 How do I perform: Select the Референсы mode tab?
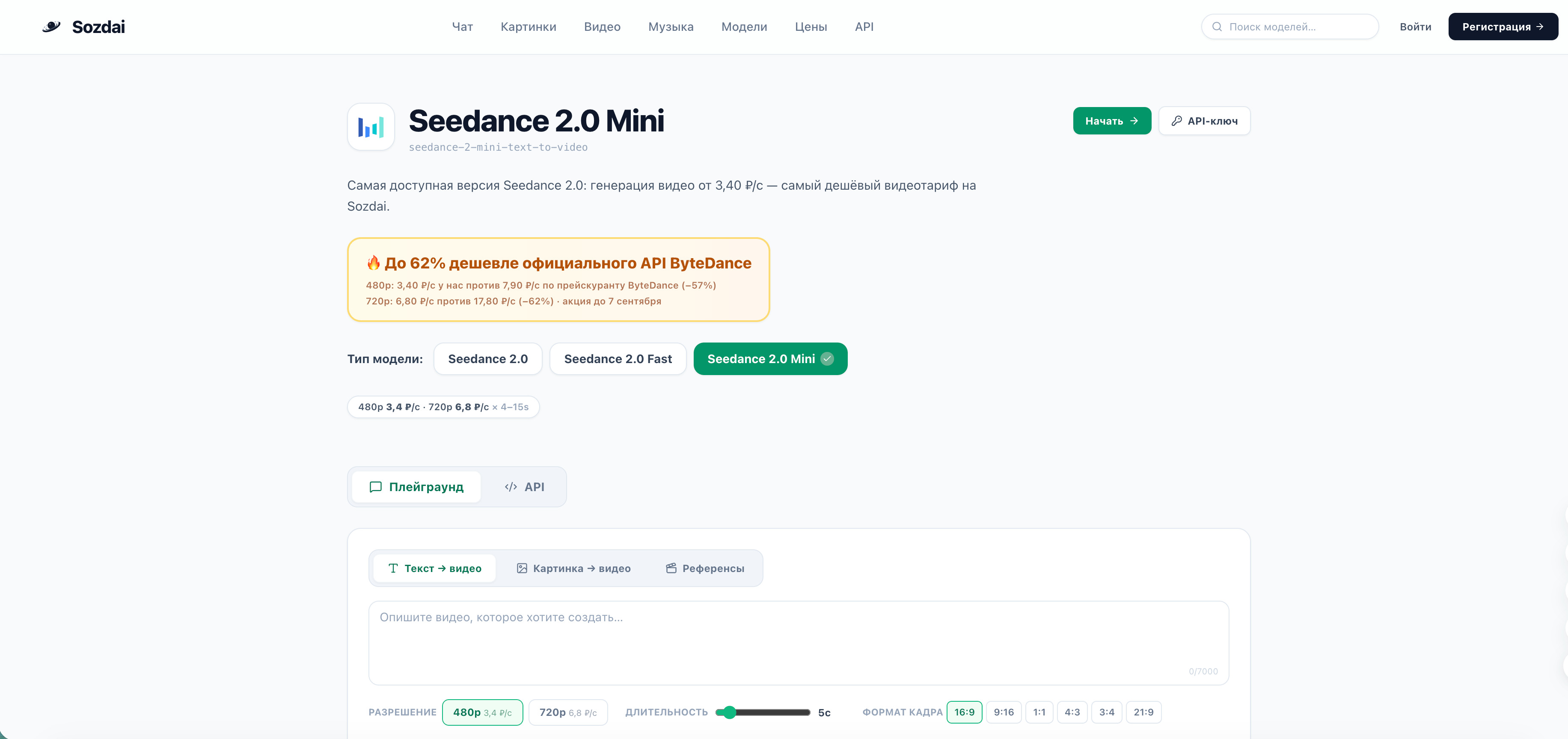click(x=705, y=569)
